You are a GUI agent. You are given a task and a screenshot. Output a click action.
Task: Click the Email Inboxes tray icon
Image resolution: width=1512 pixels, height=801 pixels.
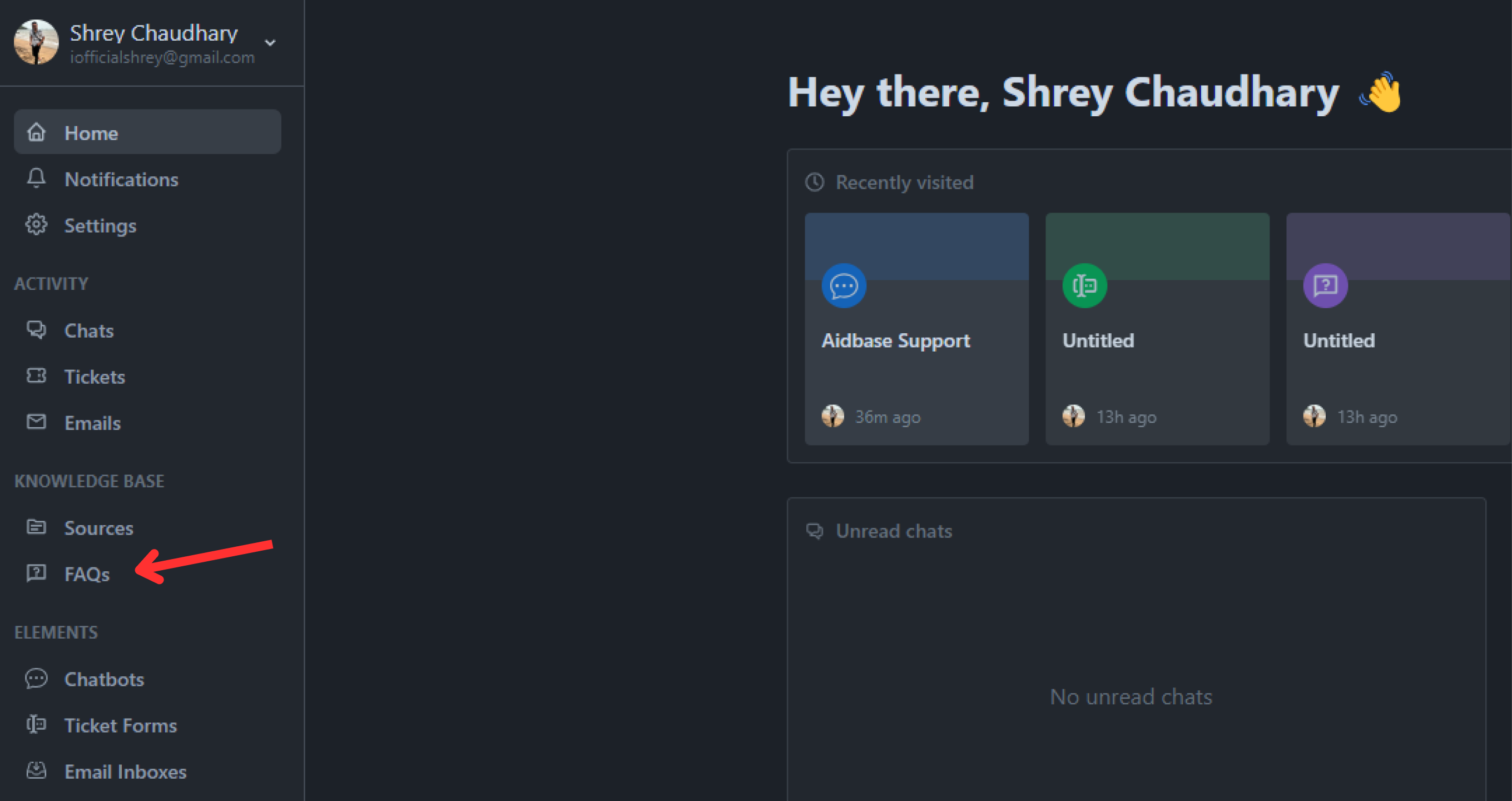[36, 770]
